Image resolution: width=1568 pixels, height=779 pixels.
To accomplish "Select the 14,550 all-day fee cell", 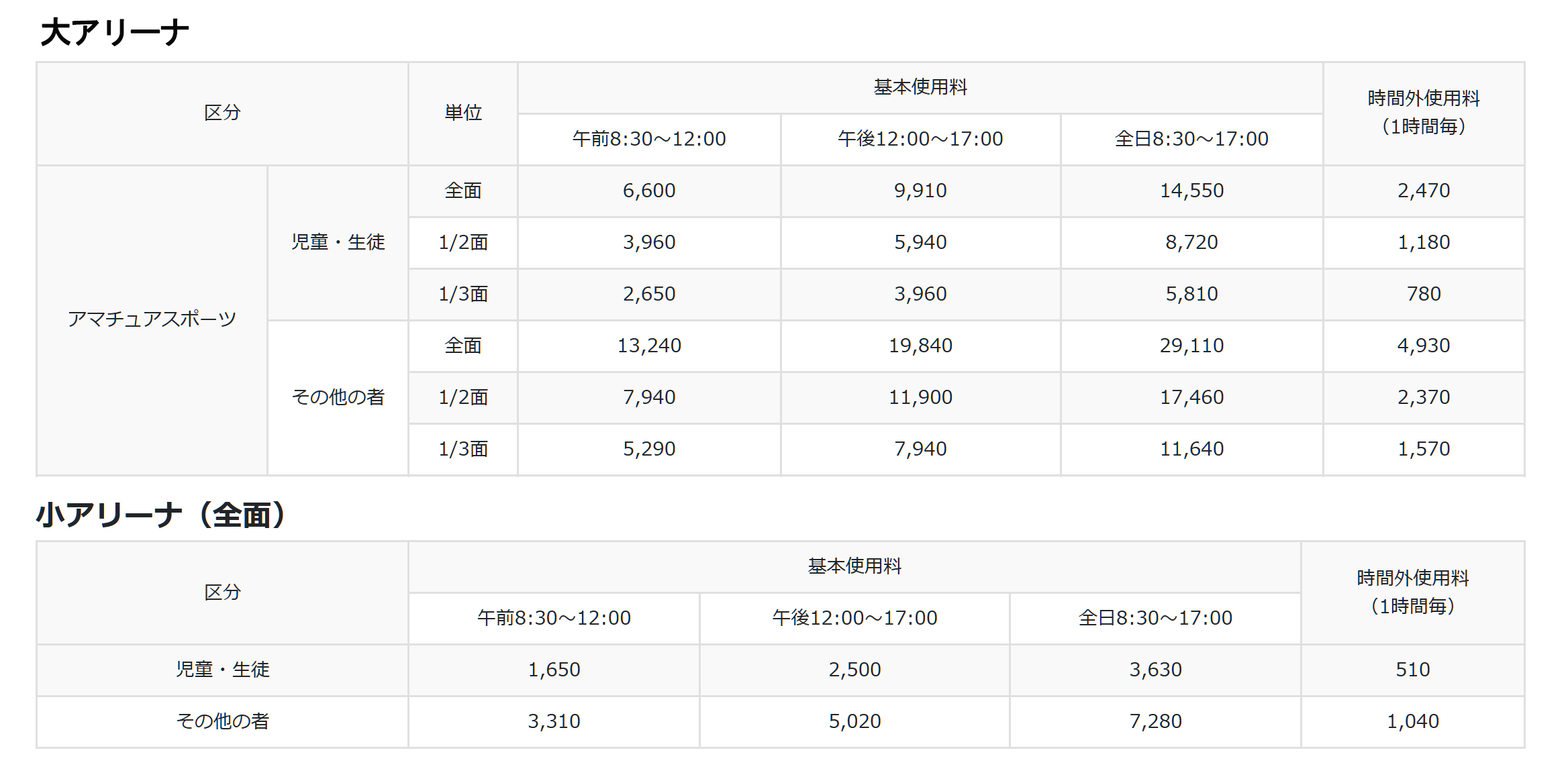I will click(1191, 191).
